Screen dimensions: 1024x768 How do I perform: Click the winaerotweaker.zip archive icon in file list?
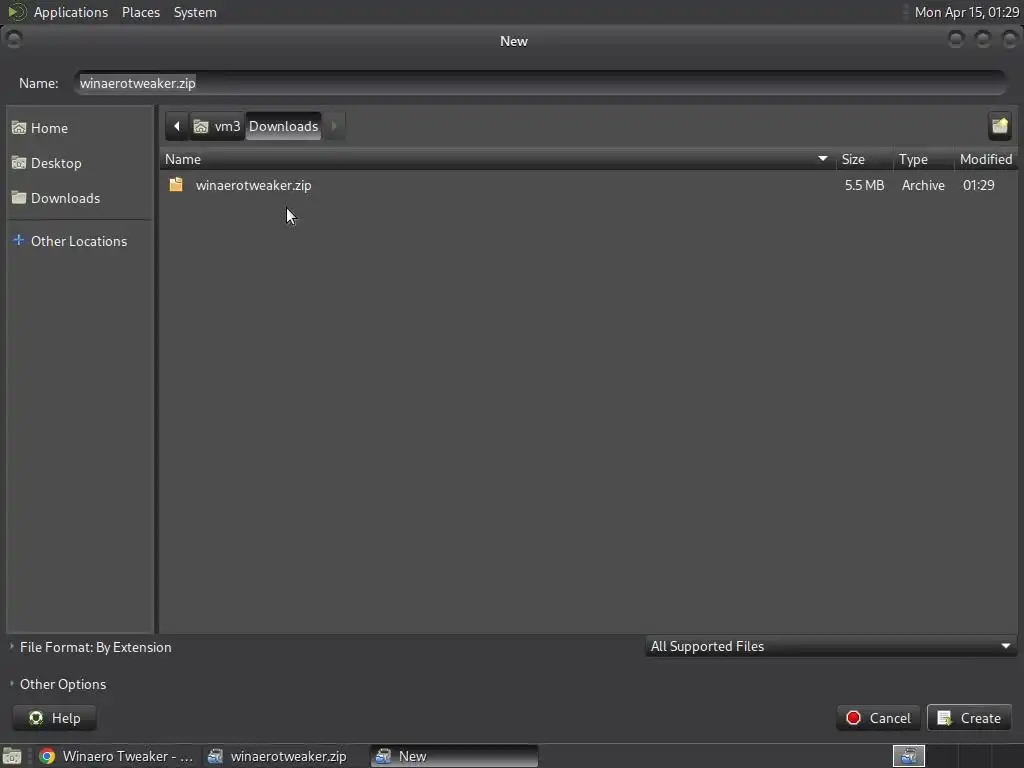(x=176, y=185)
